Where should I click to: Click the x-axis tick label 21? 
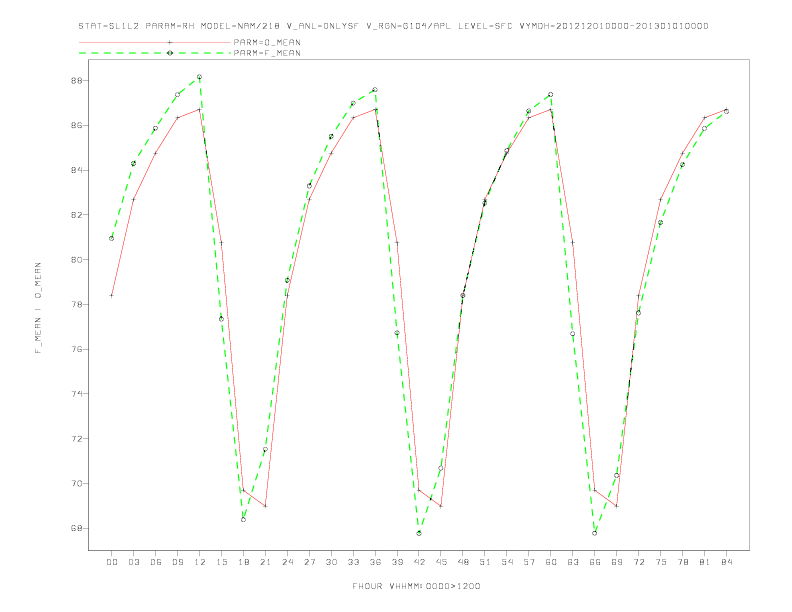tap(265, 562)
